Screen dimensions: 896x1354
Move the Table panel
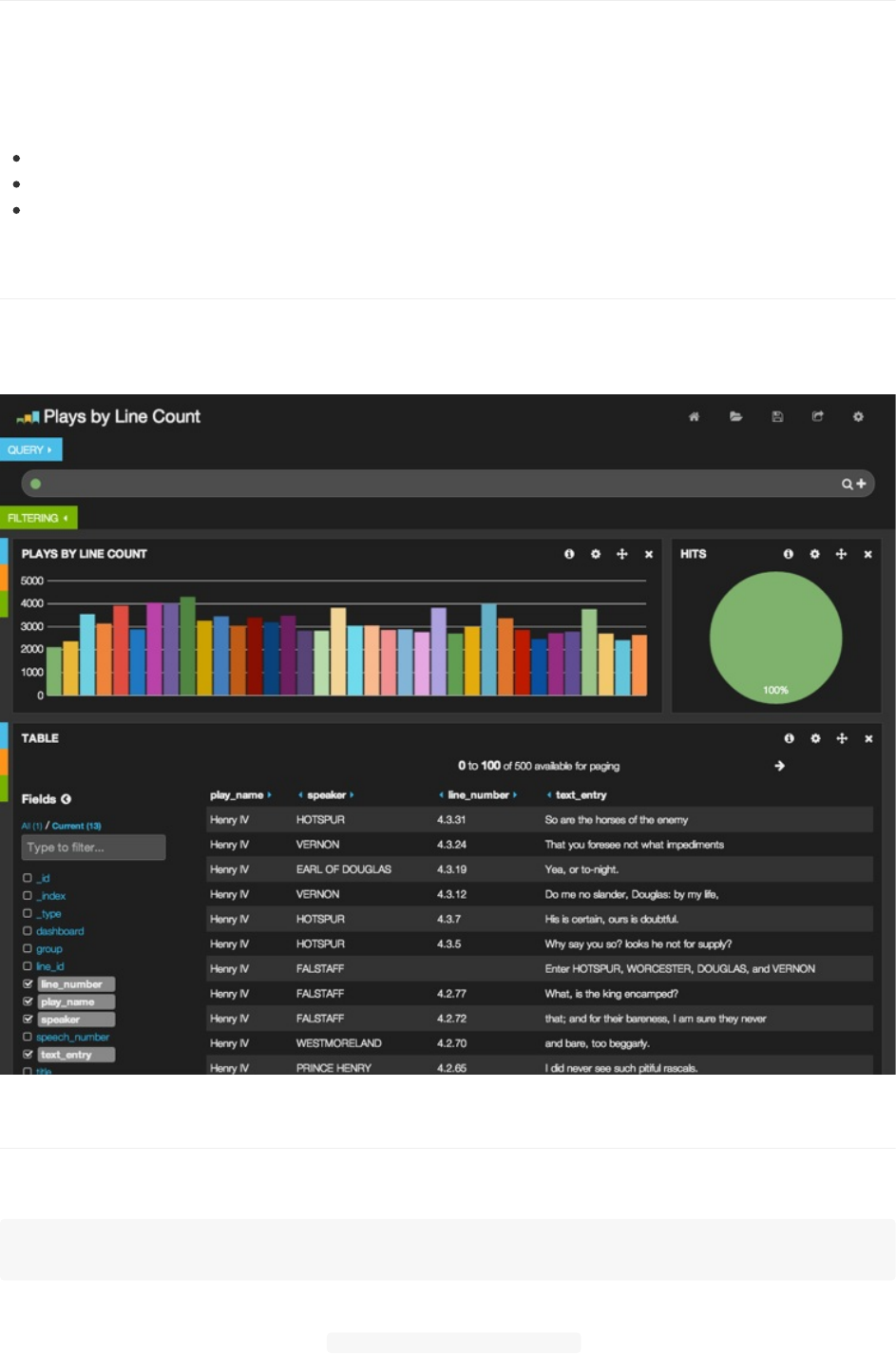pos(842,738)
